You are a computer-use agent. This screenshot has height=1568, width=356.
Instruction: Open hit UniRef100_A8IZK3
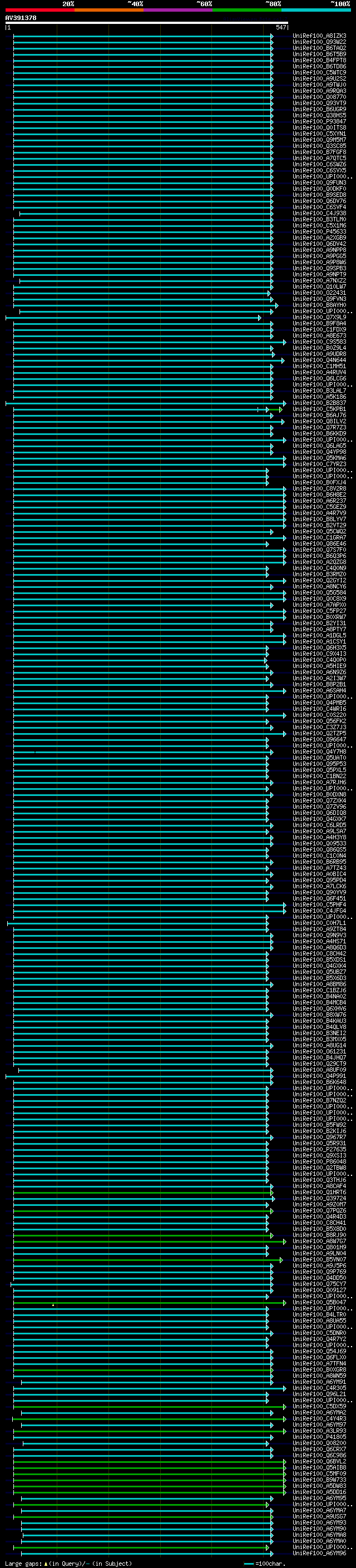point(319,36)
